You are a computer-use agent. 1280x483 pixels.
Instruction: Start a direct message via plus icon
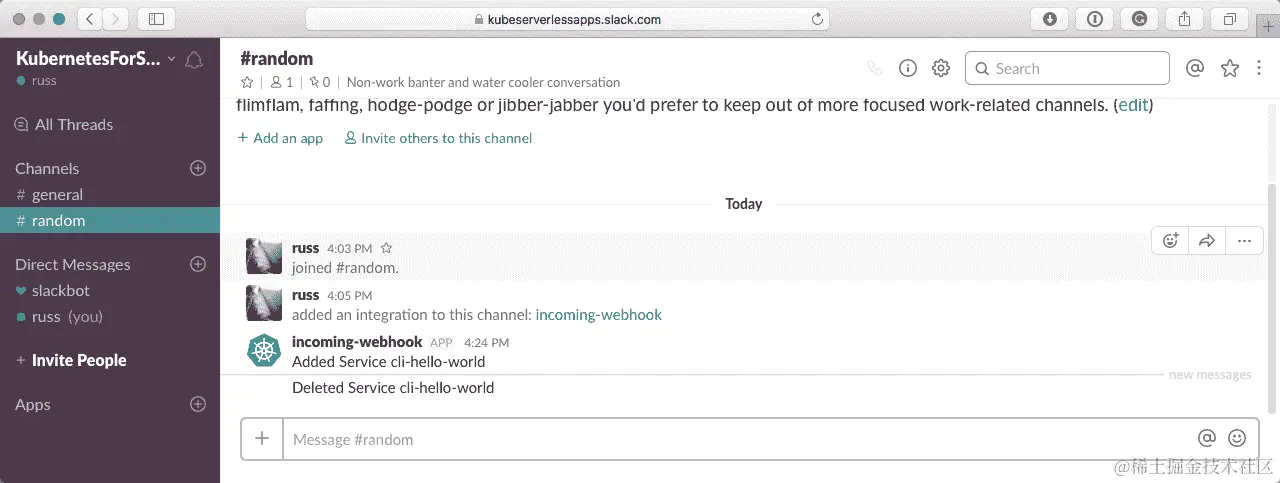click(198, 264)
